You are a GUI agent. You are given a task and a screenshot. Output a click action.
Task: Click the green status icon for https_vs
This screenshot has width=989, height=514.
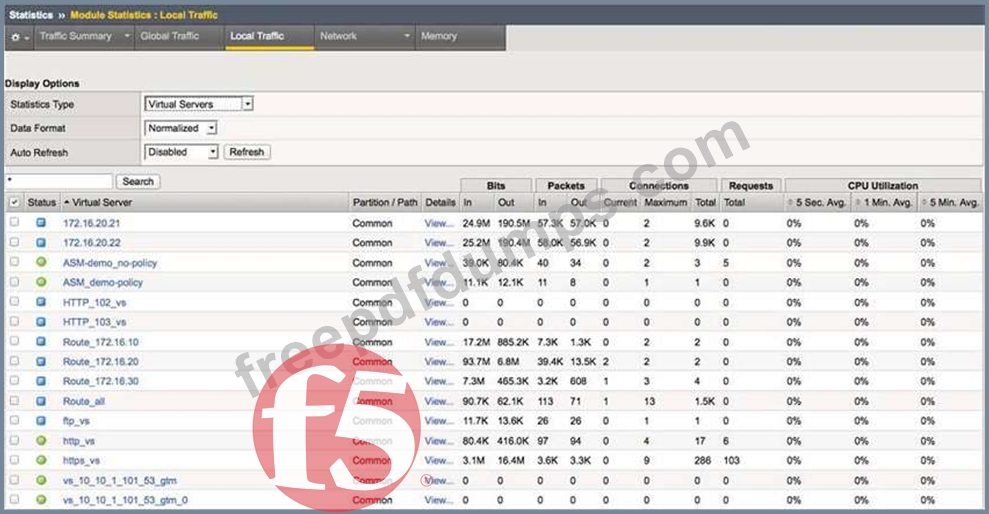tap(41, 460)
